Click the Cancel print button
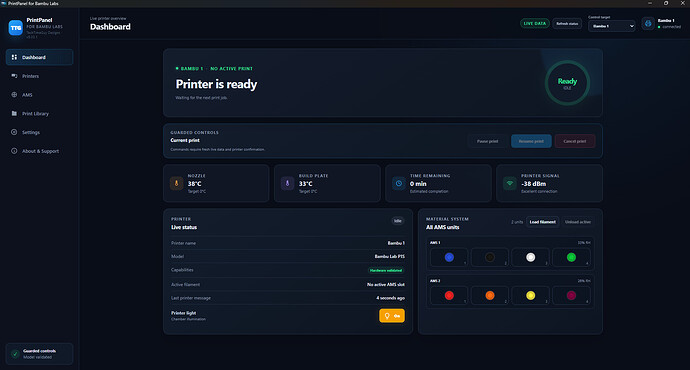The height and width of the screenshot is (370, 690). [575, 141]
